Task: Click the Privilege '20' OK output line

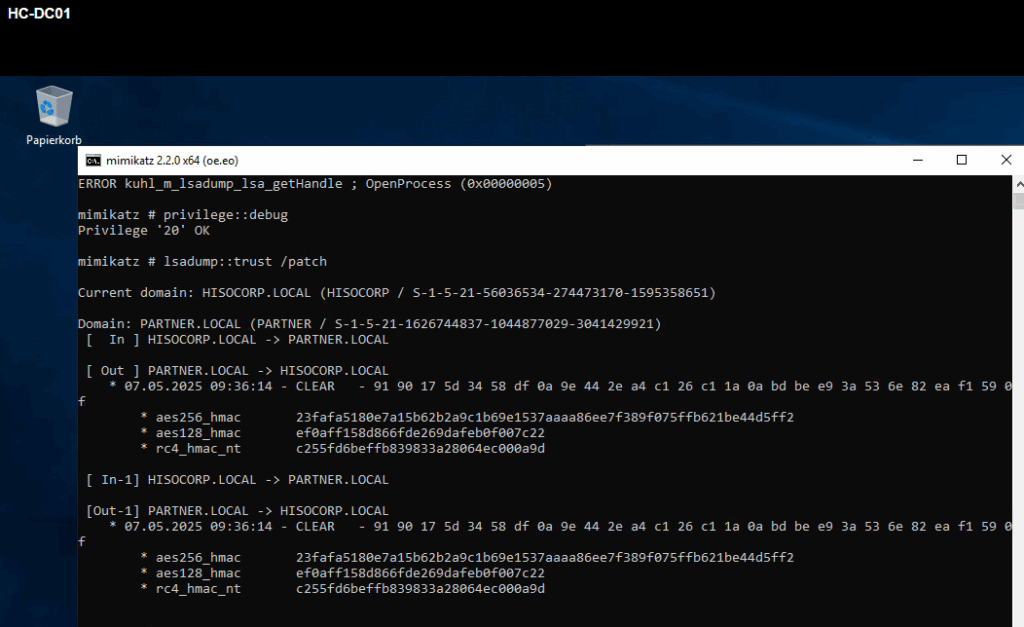Action: point(144,231)
